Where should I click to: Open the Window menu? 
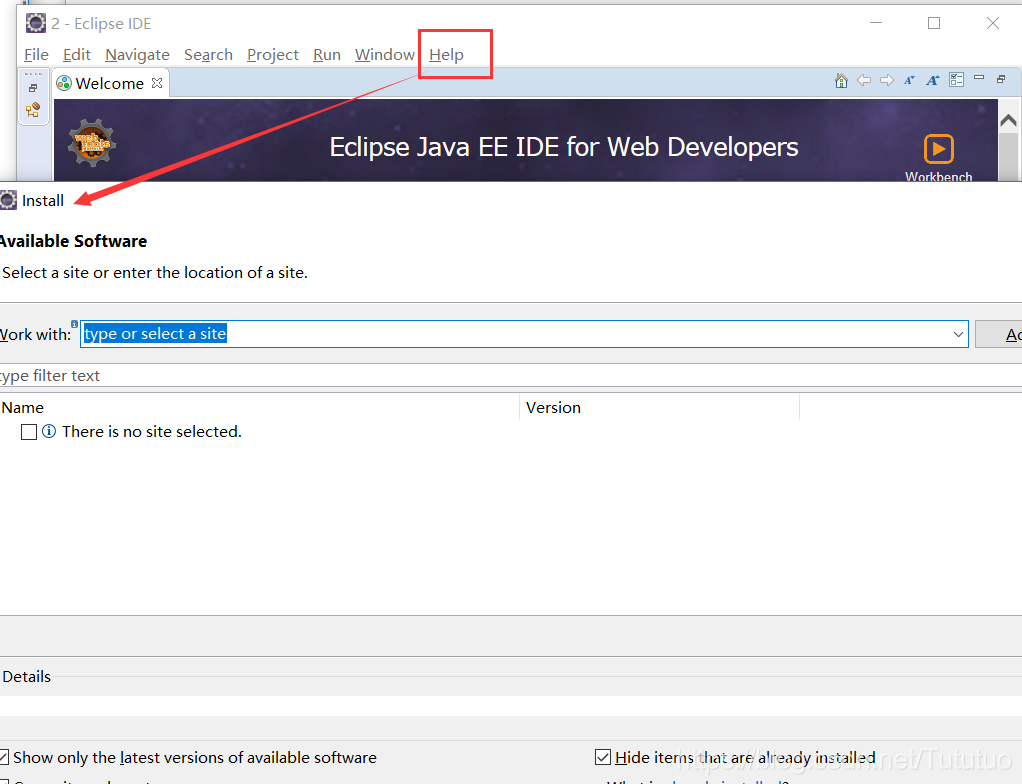(x=385, y=55)
